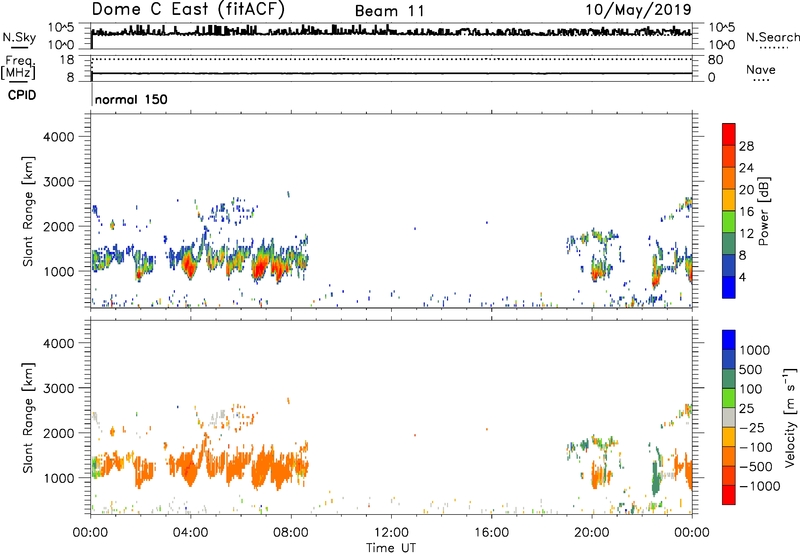Pick the blue top segment above 1000 in Velocity colorbar
800x554 pixels.
tap(729, 340)
